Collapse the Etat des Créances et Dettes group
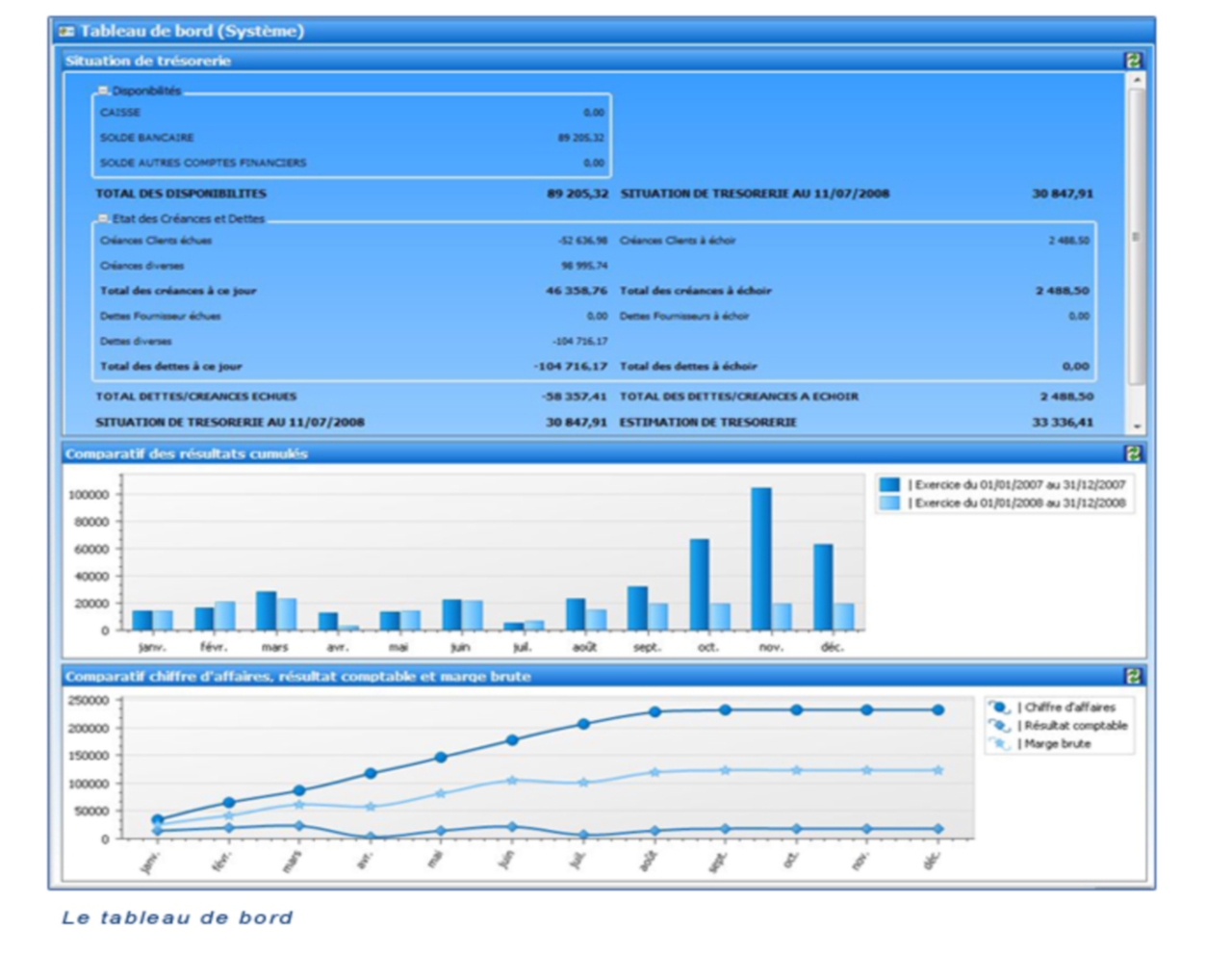This screenshot has width=1232, height=954. coord(103,219)
